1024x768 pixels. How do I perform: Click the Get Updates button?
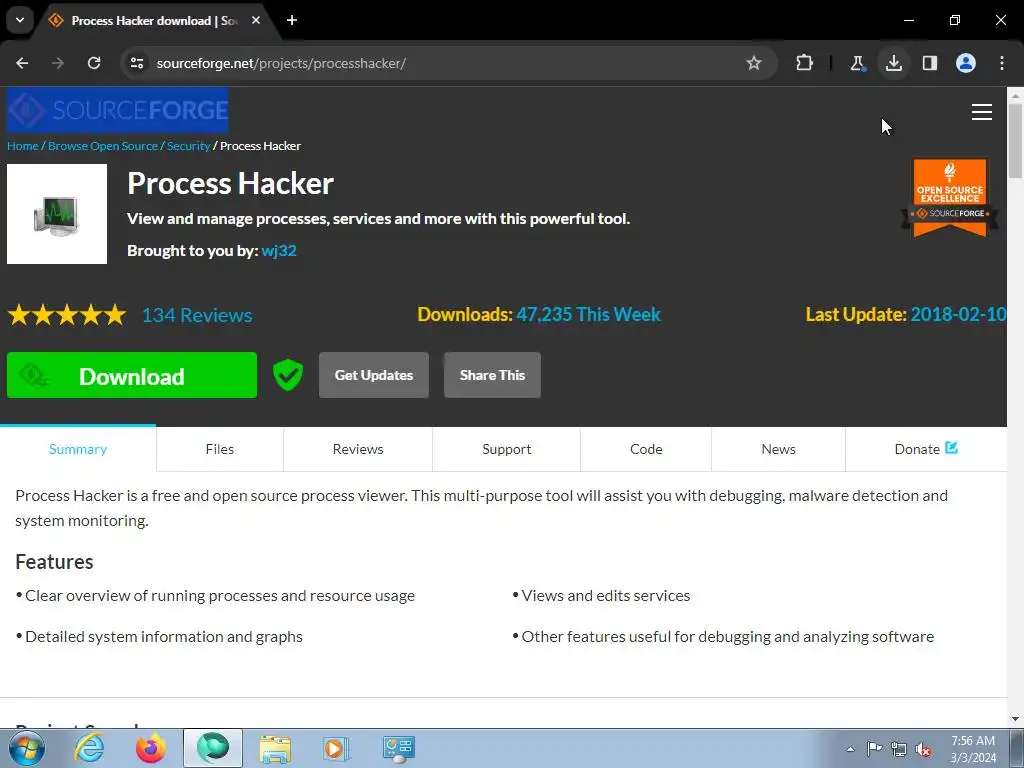pos(374,375)
